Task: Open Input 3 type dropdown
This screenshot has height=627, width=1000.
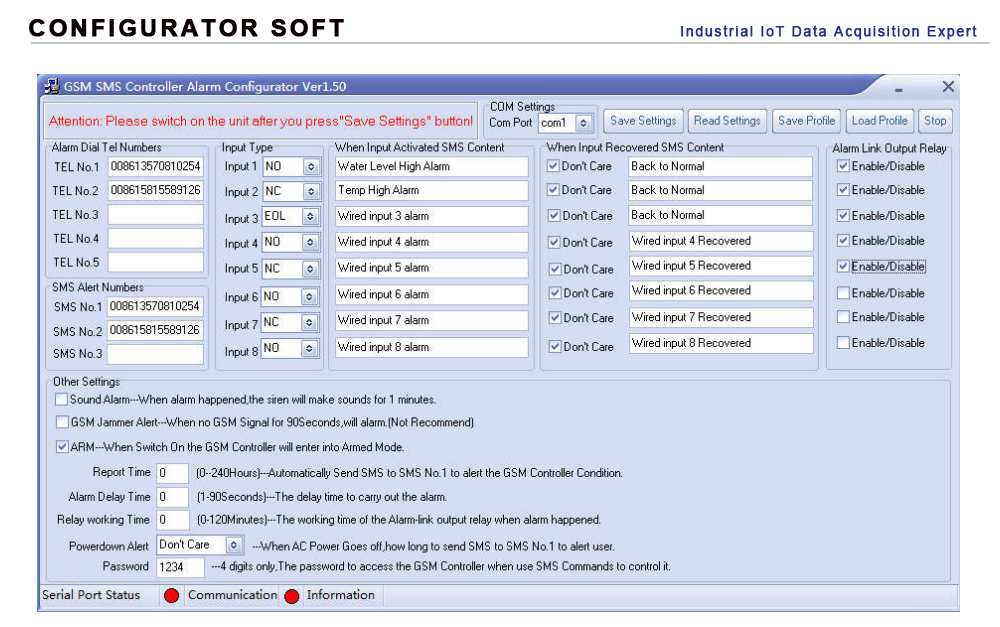Action: [310, 216]
